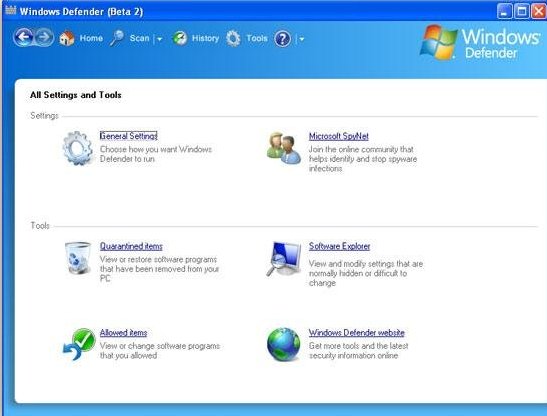Screen dimensions: 547x416
Task: Open the Home toolbar label
Action: click(x=91, y=38)
